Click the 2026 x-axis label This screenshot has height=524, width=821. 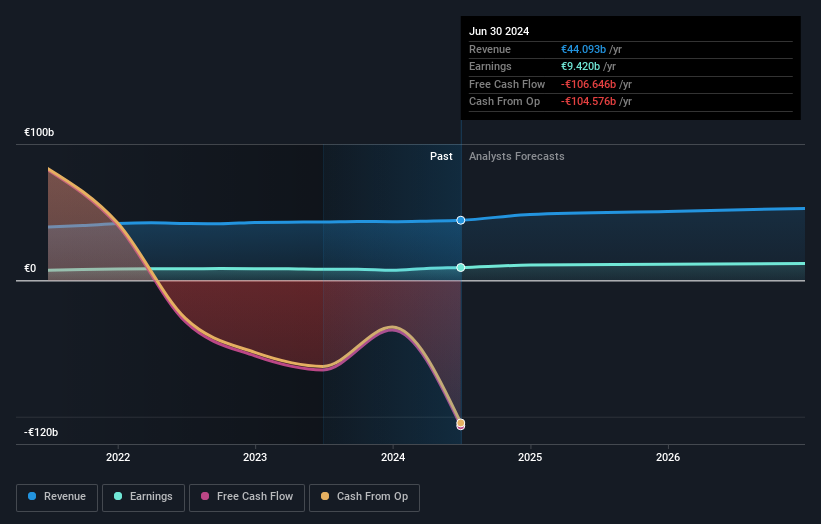(x=668, y=458)
